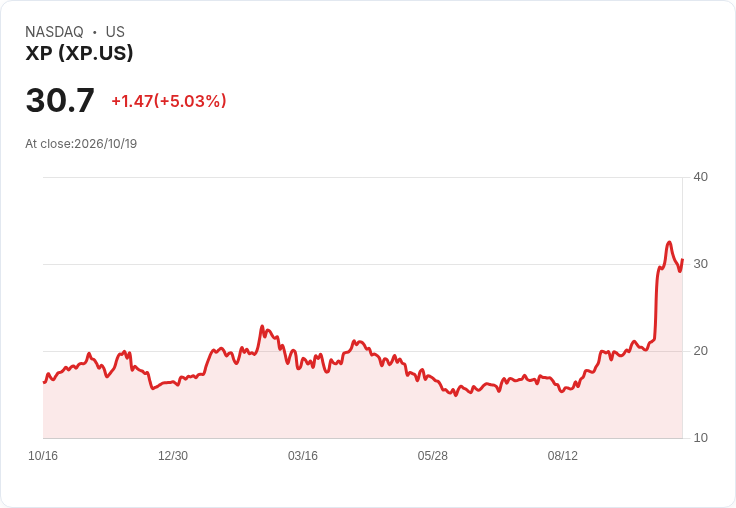736x508 pixels.
Task: Select the 08/12 date on the x-axis
Action: click(563, 456)
